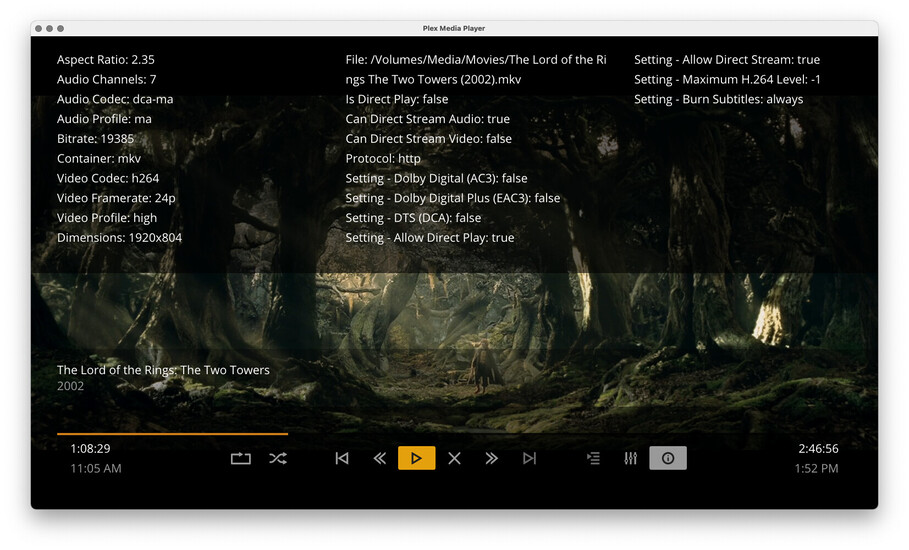Skip to previous item

(342, 458)
